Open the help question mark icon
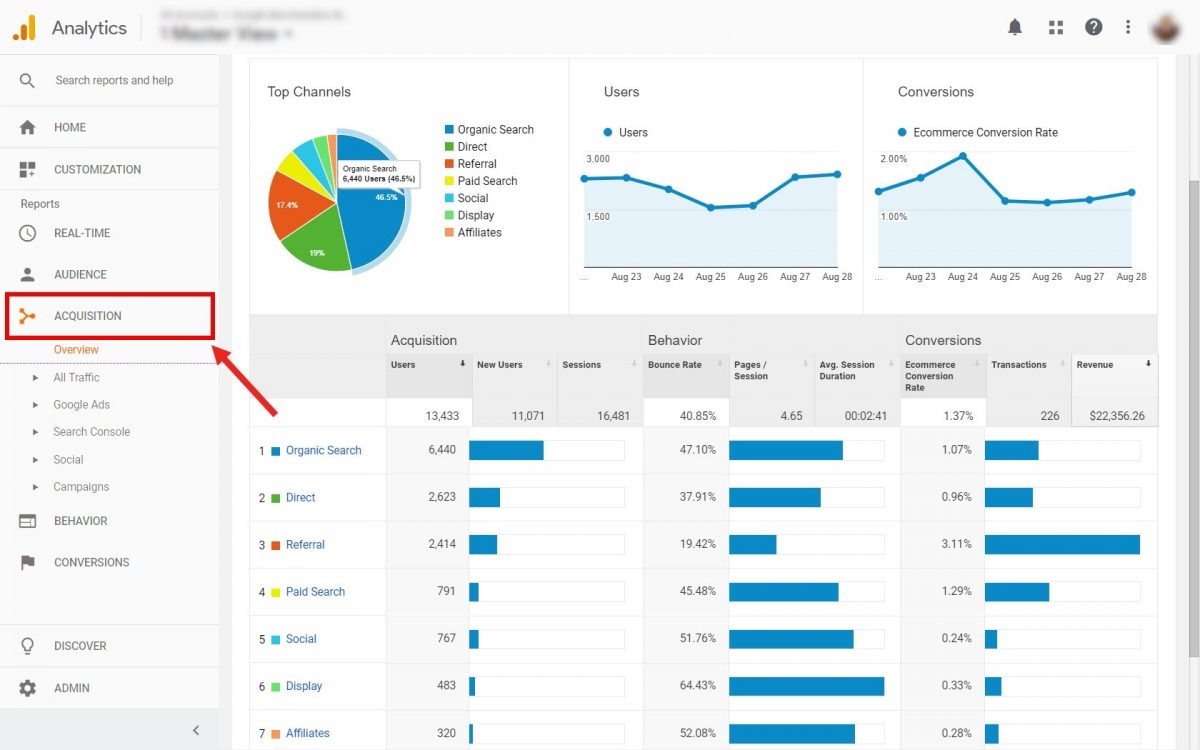Image resolution: width=1200 pixels, height=750 pixels. (1093, 27)
